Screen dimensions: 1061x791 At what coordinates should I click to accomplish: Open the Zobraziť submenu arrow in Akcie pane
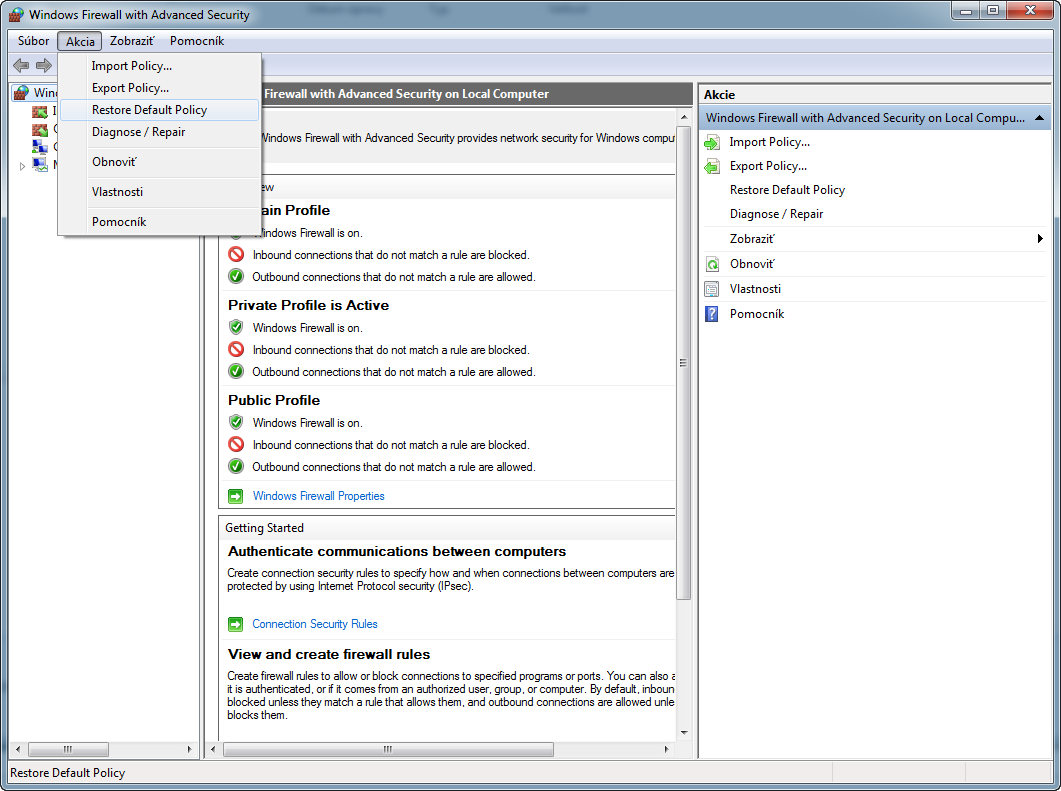point(1040,239)
